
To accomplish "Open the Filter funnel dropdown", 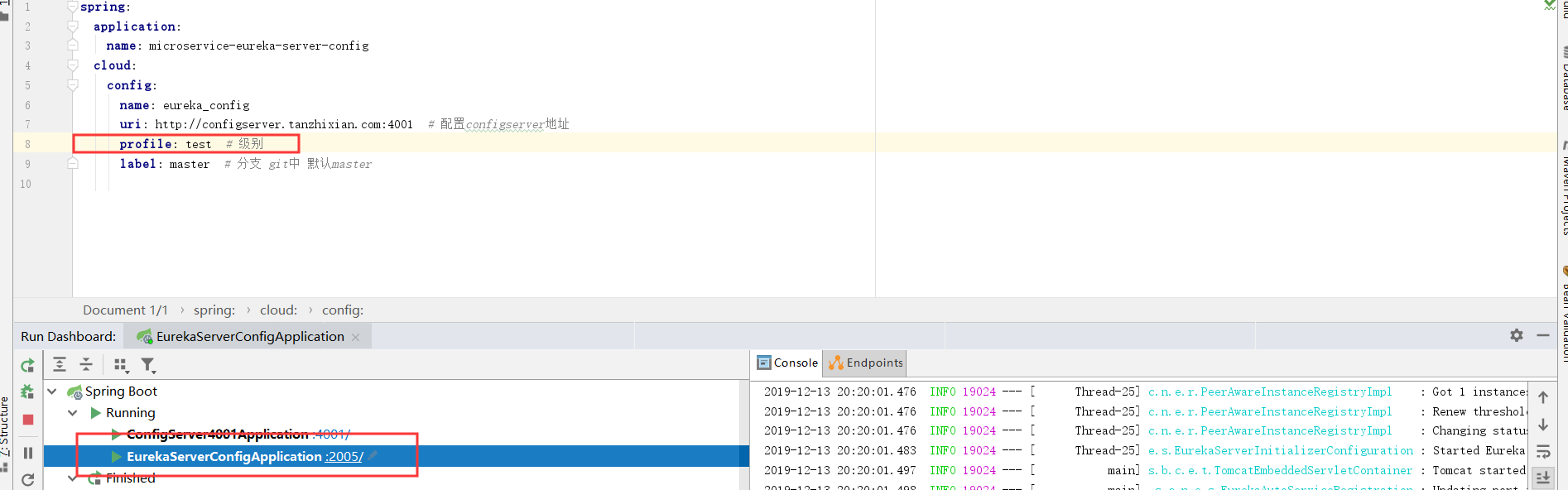I will pyautogui.click(x=148, y=365).
